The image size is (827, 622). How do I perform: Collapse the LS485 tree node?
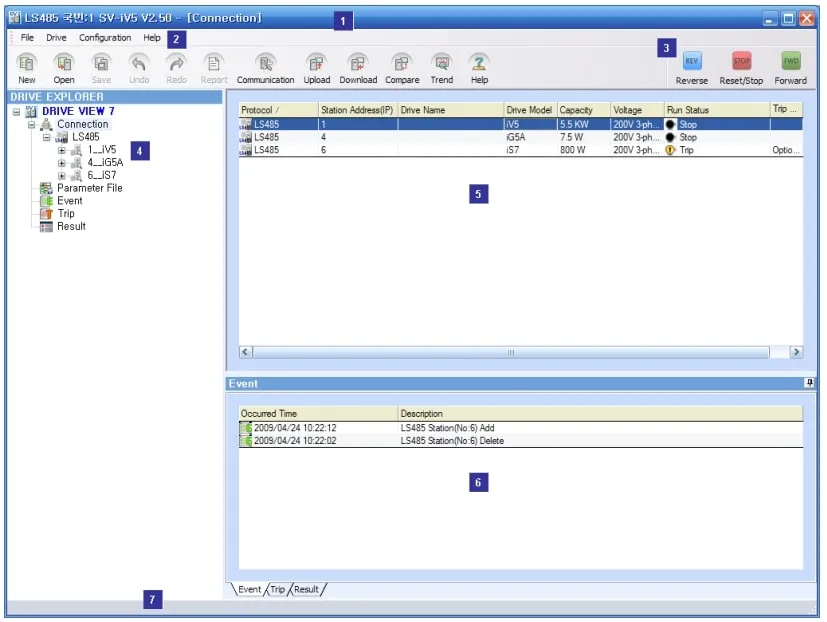click(47, 137)
